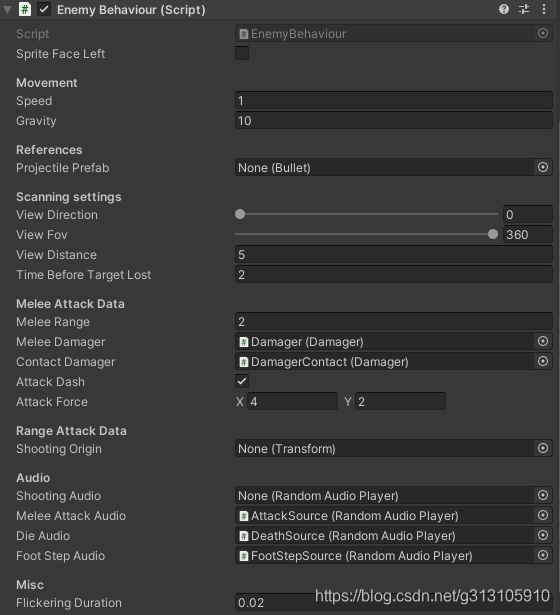Open object picker for Script field
The width and height of the screenshot is (560, 615).
pyautogui.click(x=543, y=33)
